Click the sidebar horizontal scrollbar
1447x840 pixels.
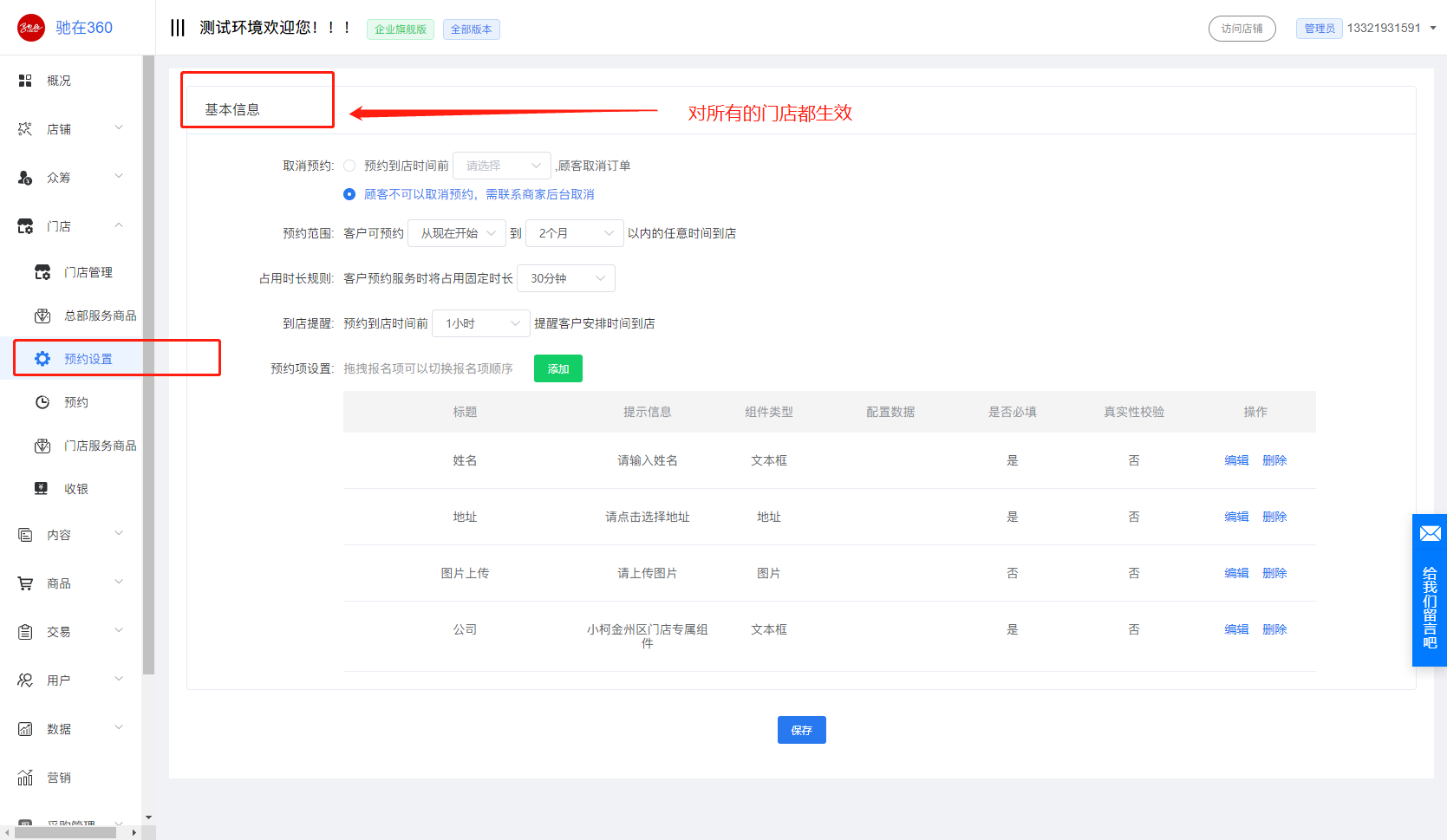(66, 832)
